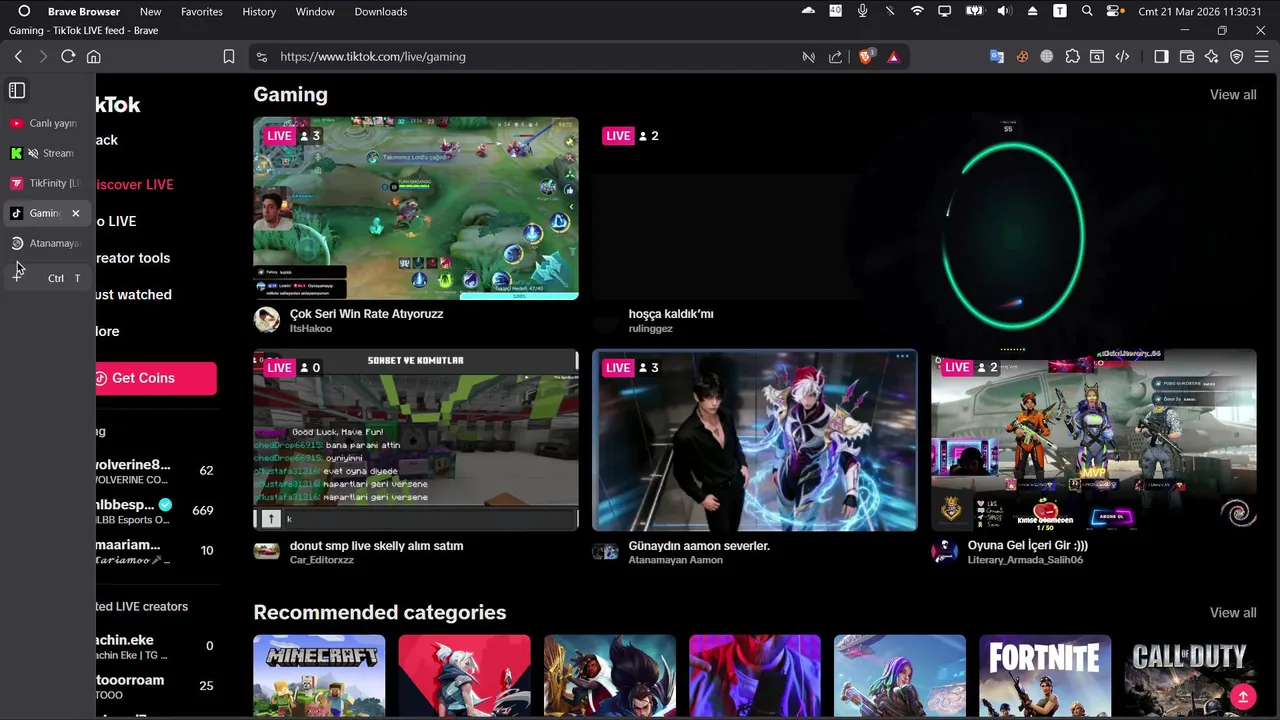Select the Minecraft category card
The height and width of the screenshot is (720, 1280).
pyautogui.click(x=319, y=675)
